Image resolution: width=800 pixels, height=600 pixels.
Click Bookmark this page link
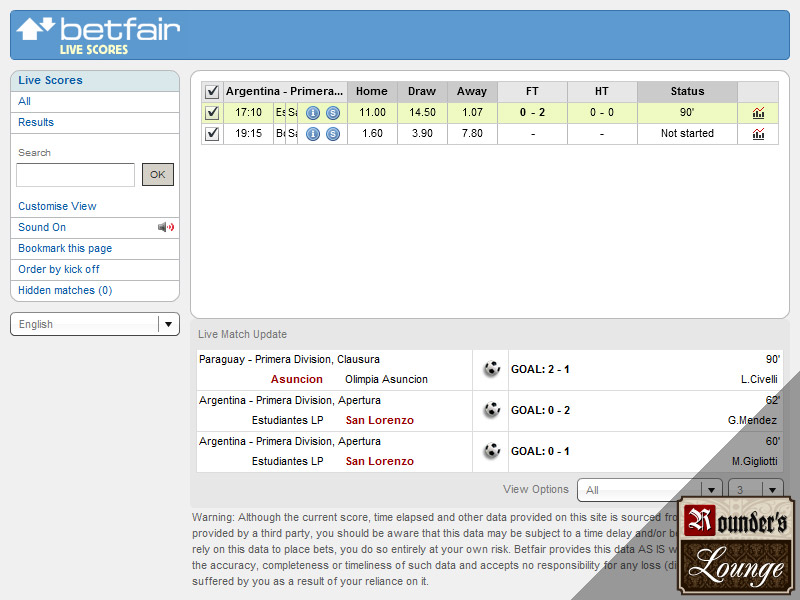65,248
